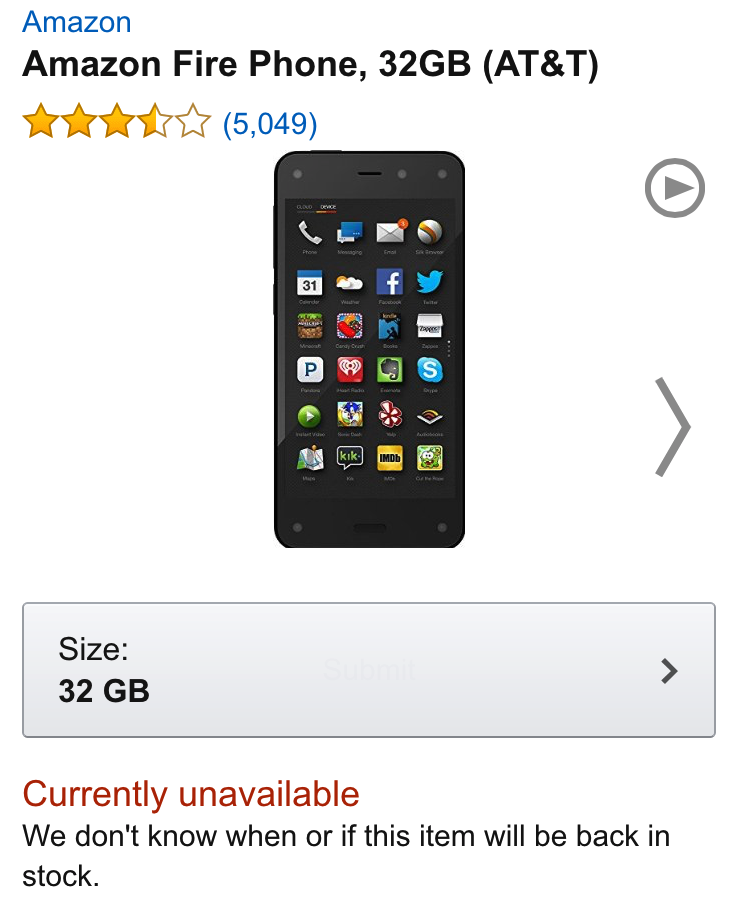Screen dimensions: 734x899
Task: Click the Kik messenger icon
Action: click(x=349, y=458)
